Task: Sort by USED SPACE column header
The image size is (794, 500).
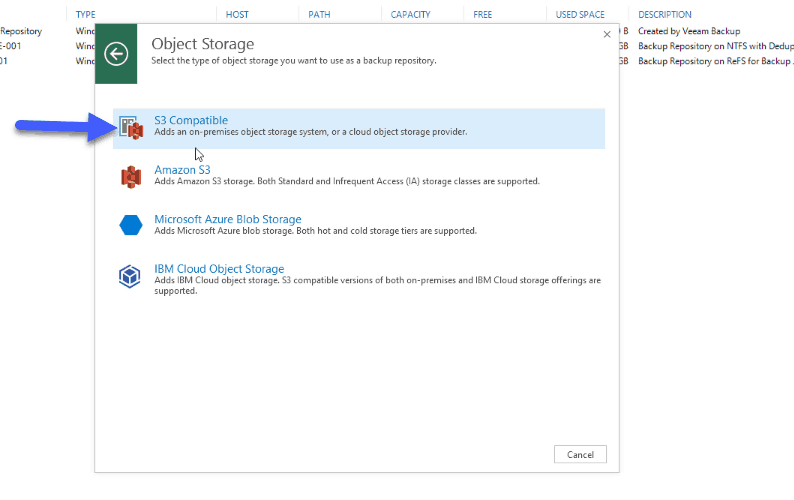Action: (580, 15)
